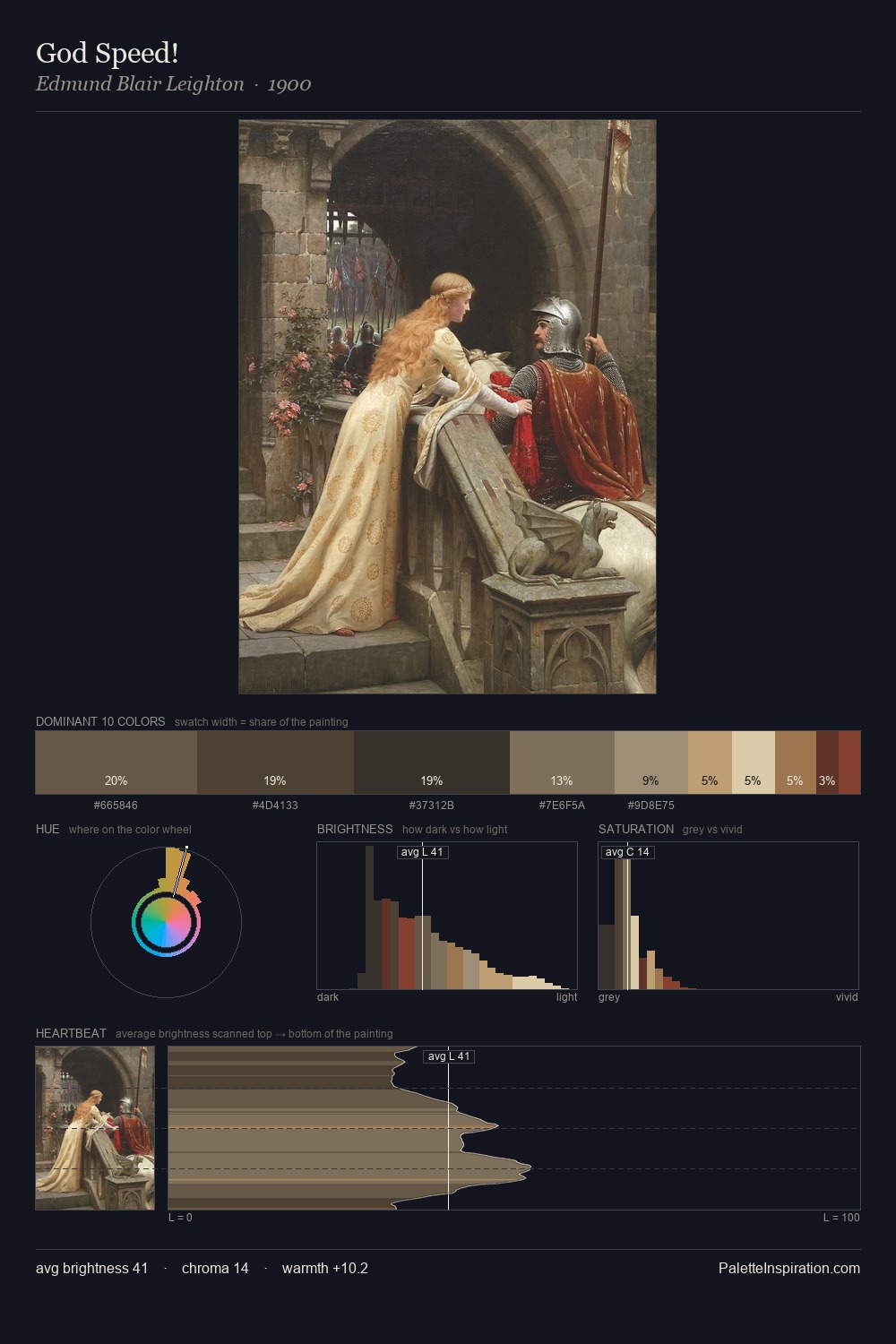
Task: Select the rust red last swatch
Action: pos(849,762)
